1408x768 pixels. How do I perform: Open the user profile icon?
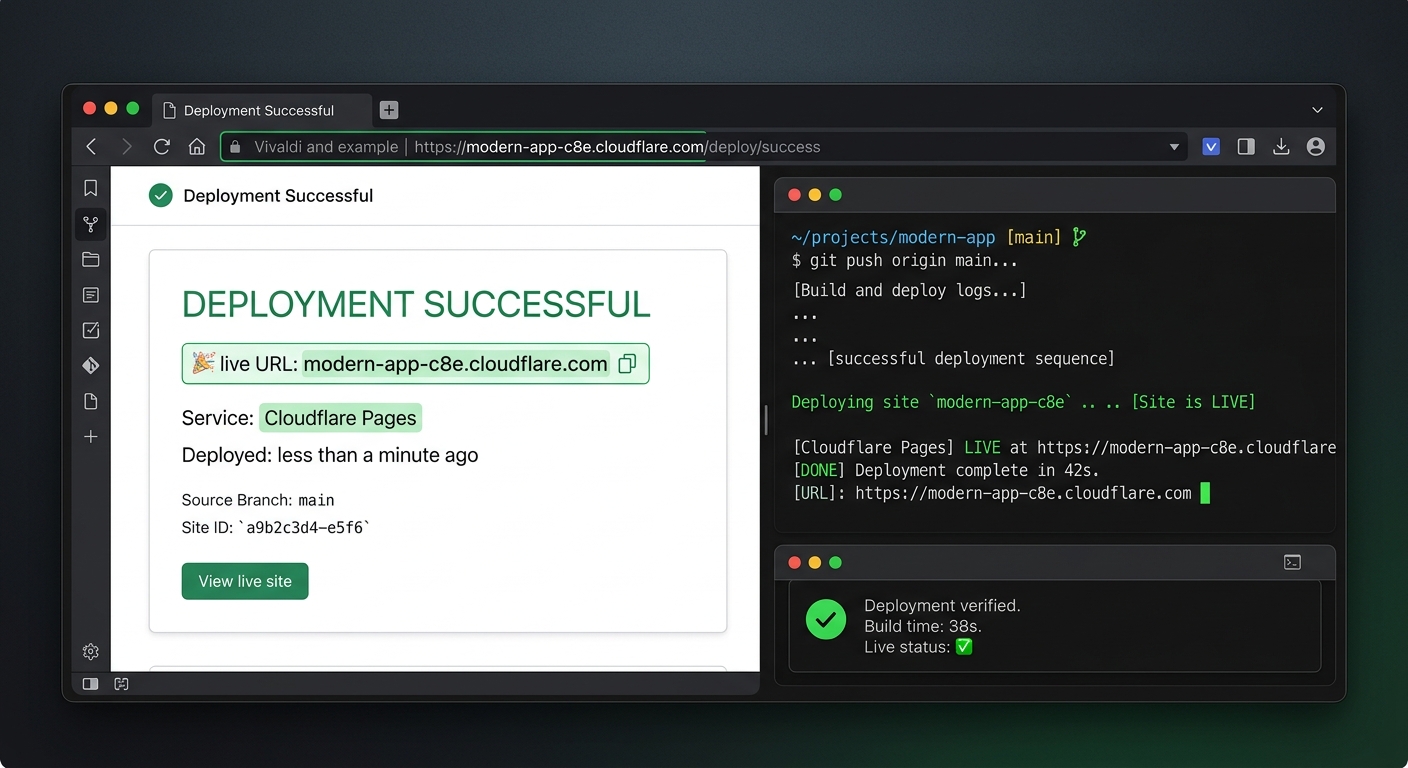click(x=1316, y=147)
